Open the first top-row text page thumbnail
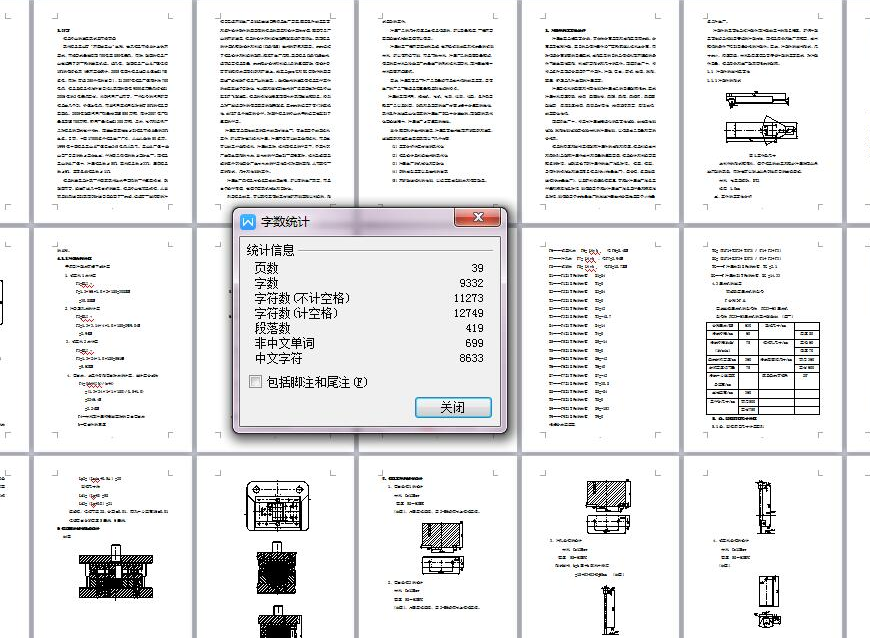Viewport: 870px width, 638px height. (x=113, y=111)
